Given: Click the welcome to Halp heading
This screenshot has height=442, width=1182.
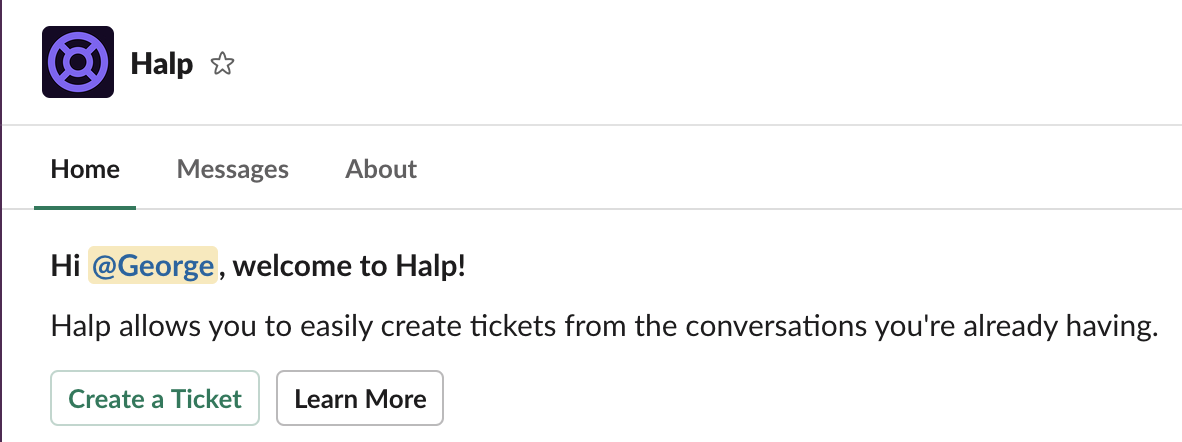Looking at the screenshot, I should (259, 266).
